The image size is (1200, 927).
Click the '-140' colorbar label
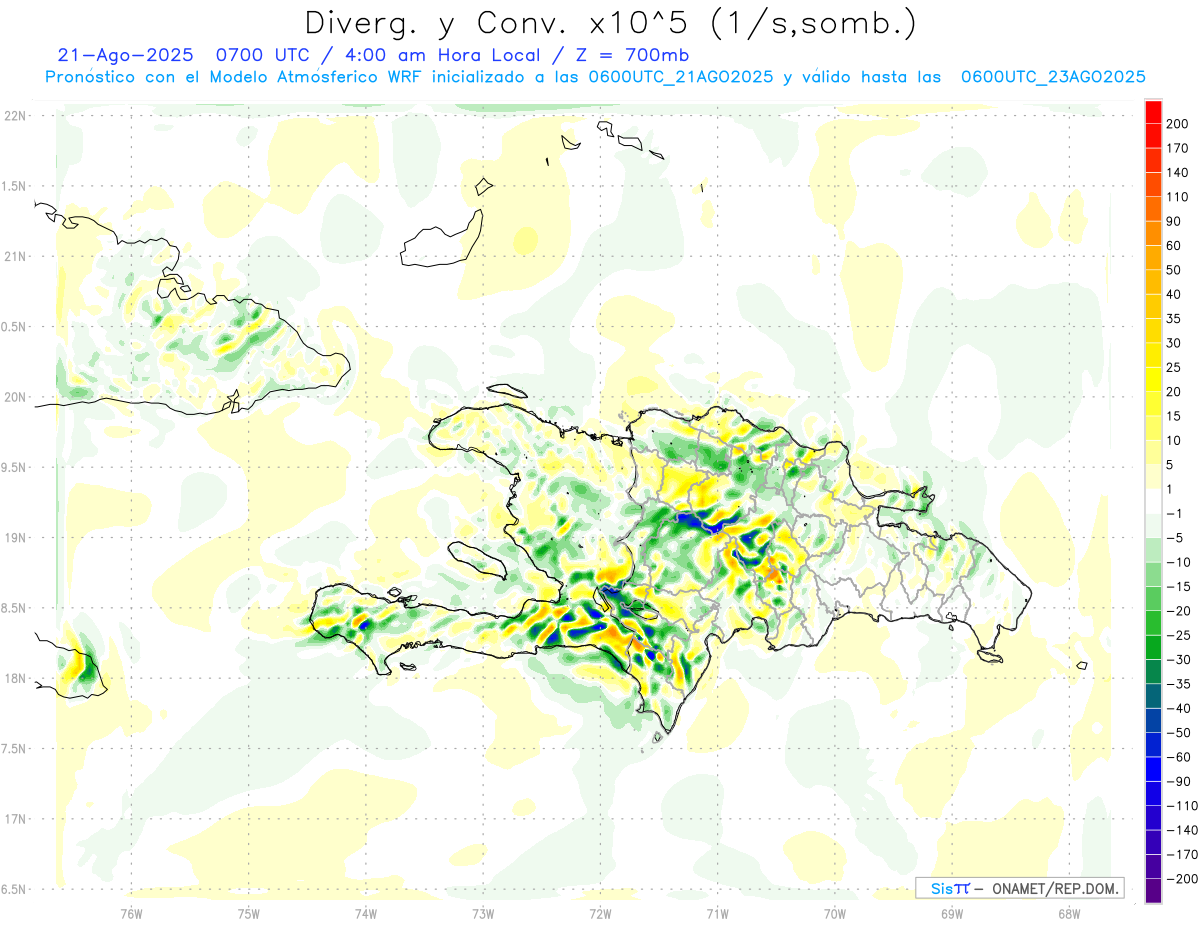(x=1181, y=831)
